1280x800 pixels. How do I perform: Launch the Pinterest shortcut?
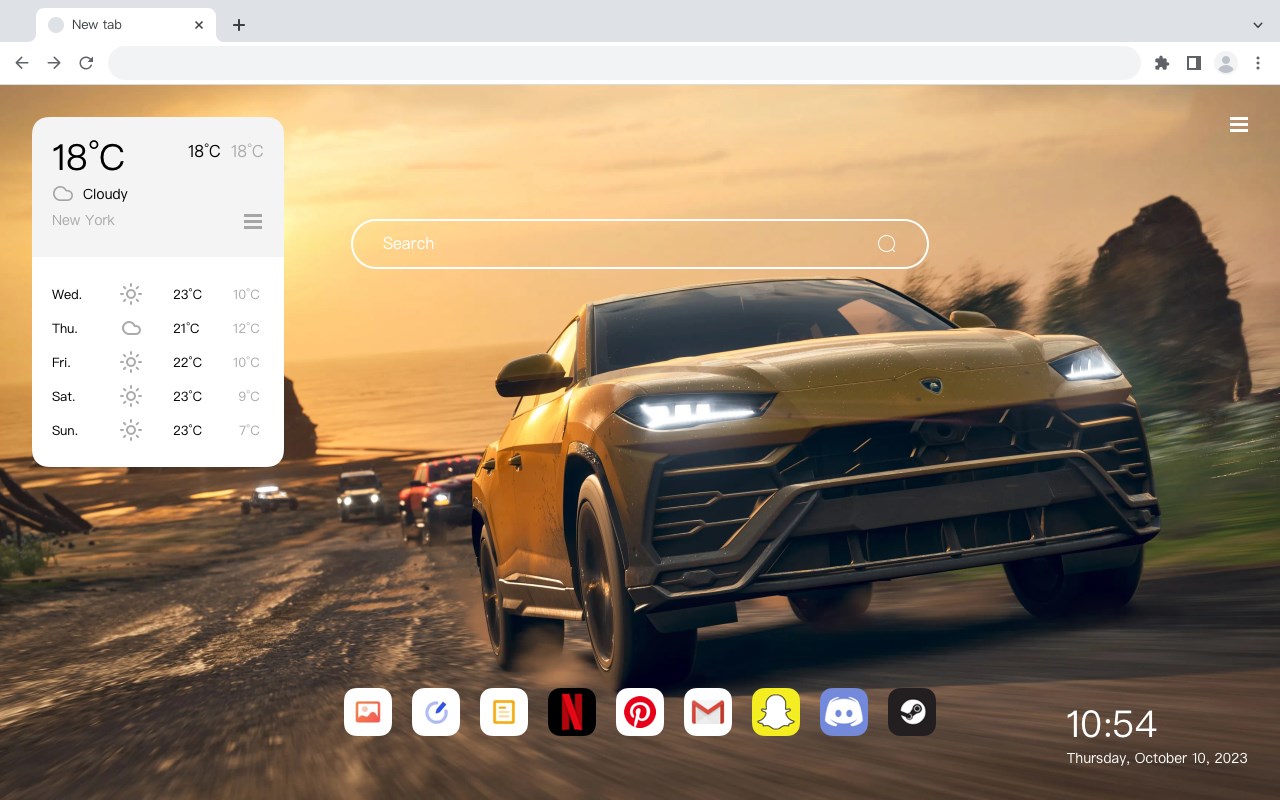pyautogui.click(x=640, y=712)
